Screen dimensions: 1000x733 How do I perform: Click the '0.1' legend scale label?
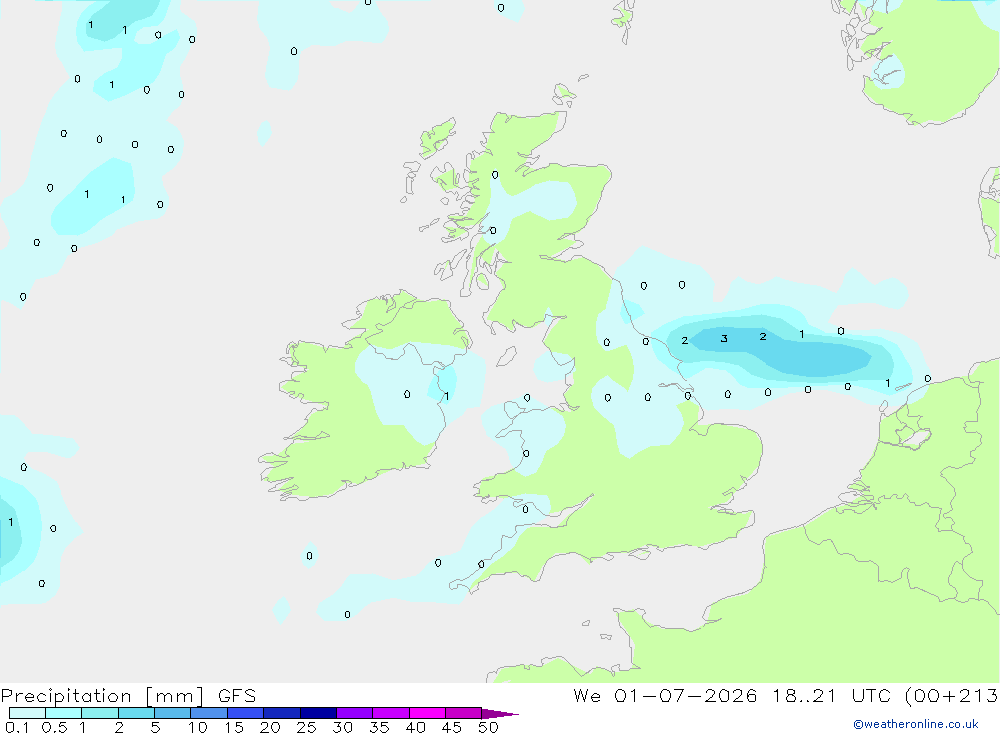click(x=17, y=727)
